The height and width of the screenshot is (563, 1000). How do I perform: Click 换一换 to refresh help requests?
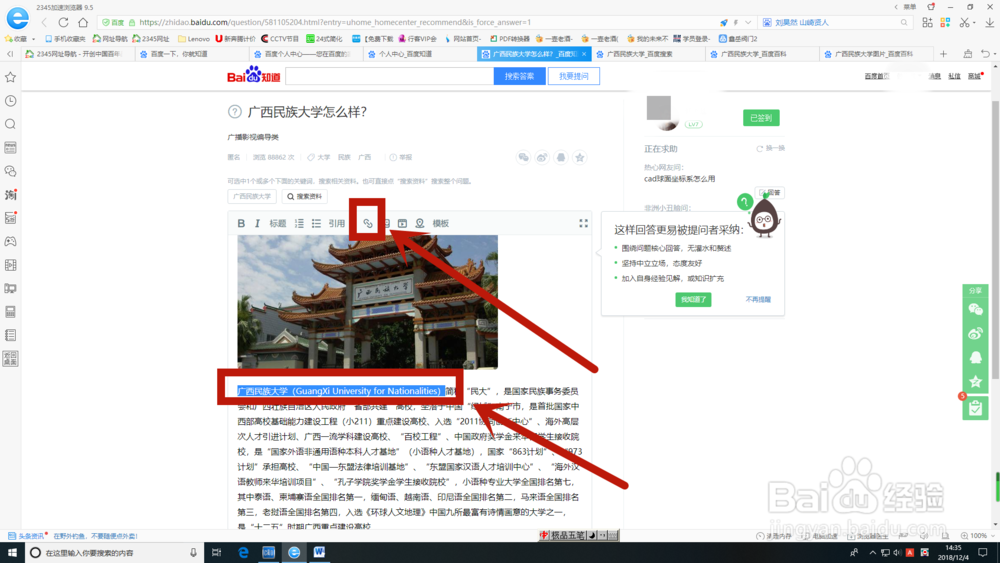[771, 148]
